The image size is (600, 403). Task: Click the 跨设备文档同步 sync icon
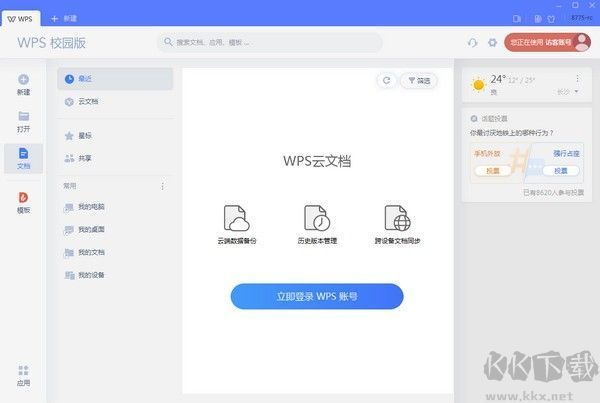397,218
